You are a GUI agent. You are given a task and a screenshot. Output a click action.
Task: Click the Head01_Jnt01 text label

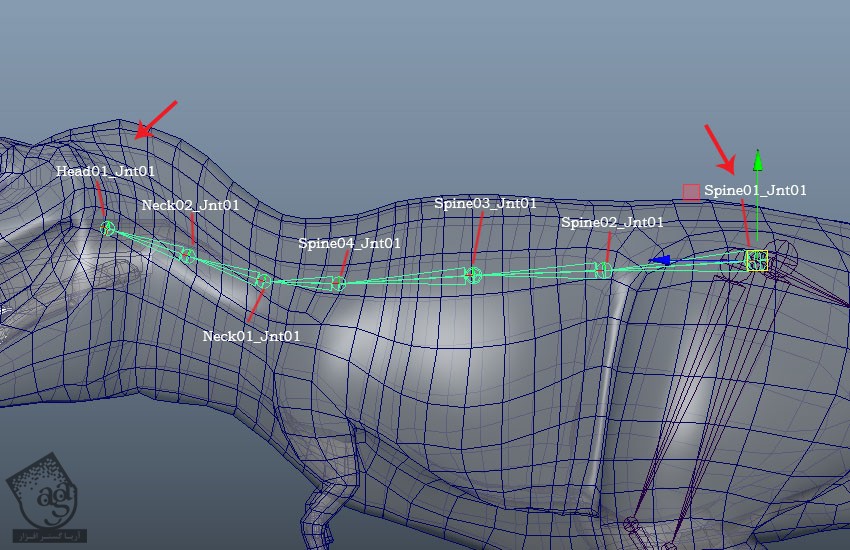tap(105, 171)
